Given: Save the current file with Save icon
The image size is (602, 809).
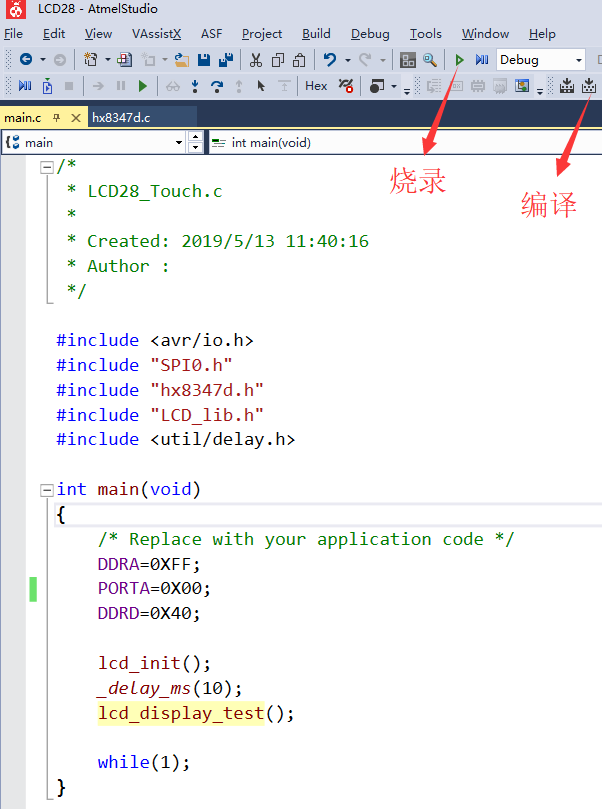Looking at the screenshot, I should click(x=204, y=60).
